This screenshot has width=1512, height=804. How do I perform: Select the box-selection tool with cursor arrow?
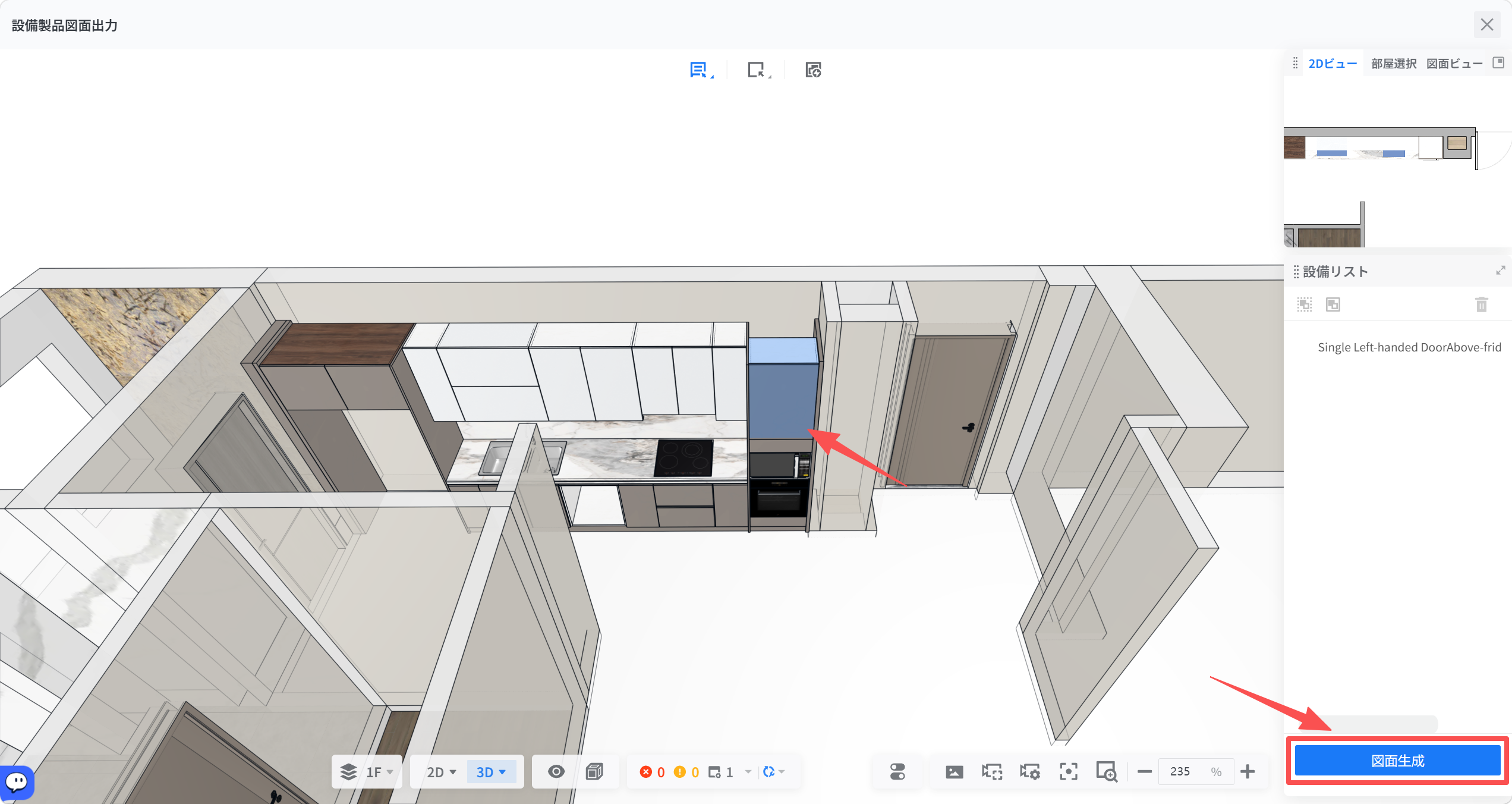click(757, 70)
